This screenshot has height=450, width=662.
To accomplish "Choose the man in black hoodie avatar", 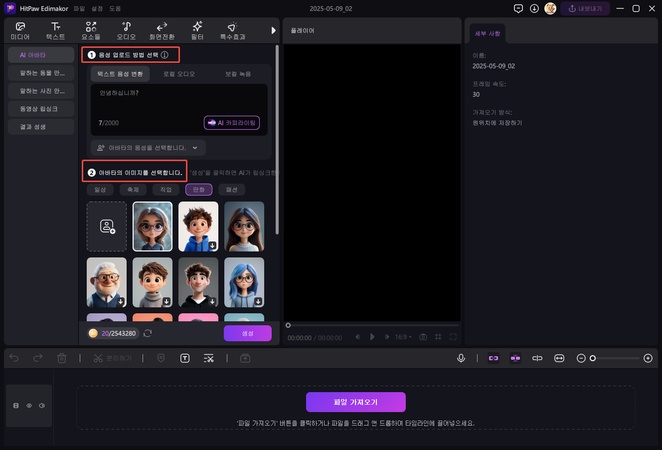I will click(x=198, y=282).
